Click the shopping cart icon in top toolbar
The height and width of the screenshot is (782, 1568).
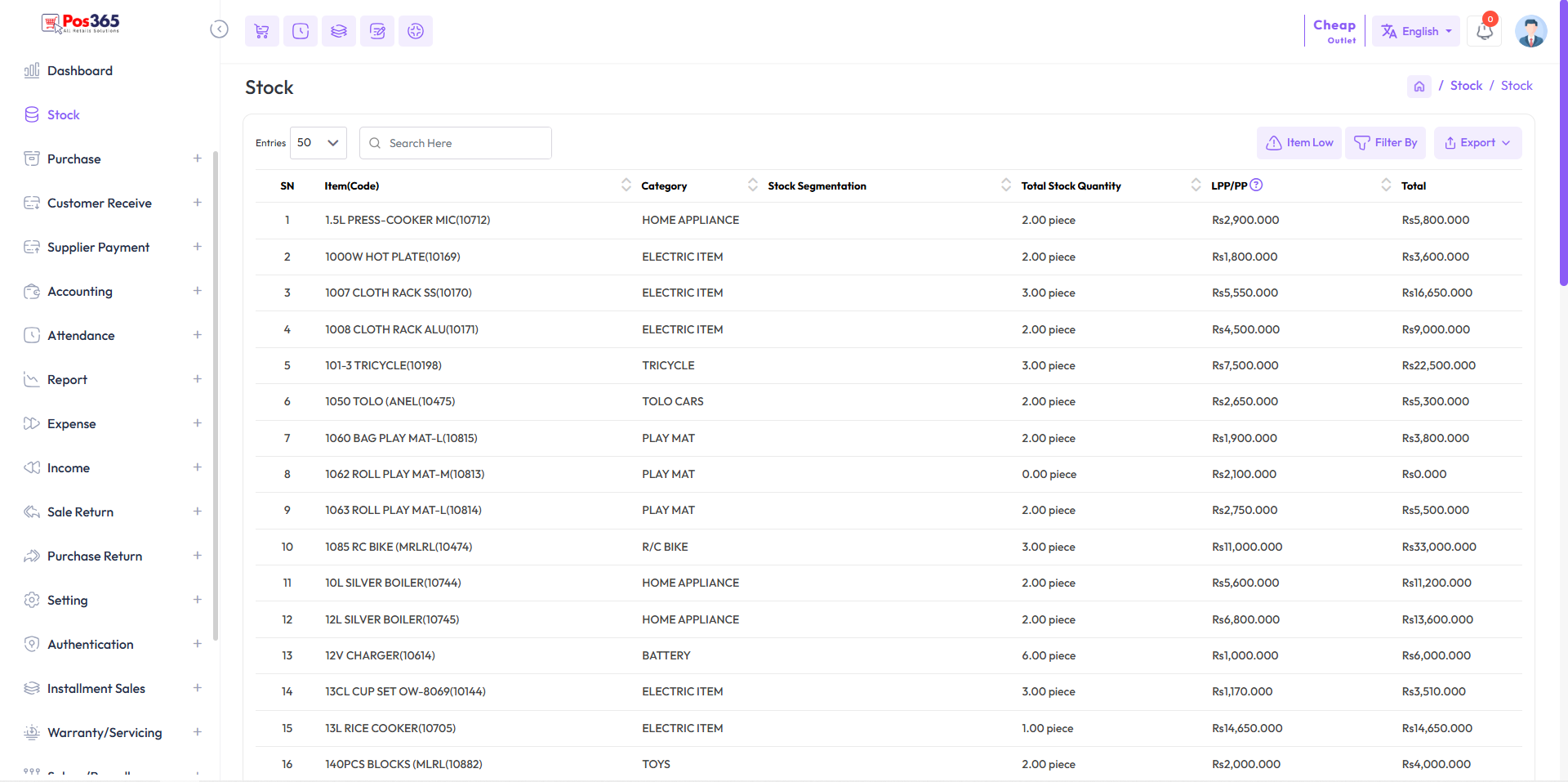click(261, 31)
